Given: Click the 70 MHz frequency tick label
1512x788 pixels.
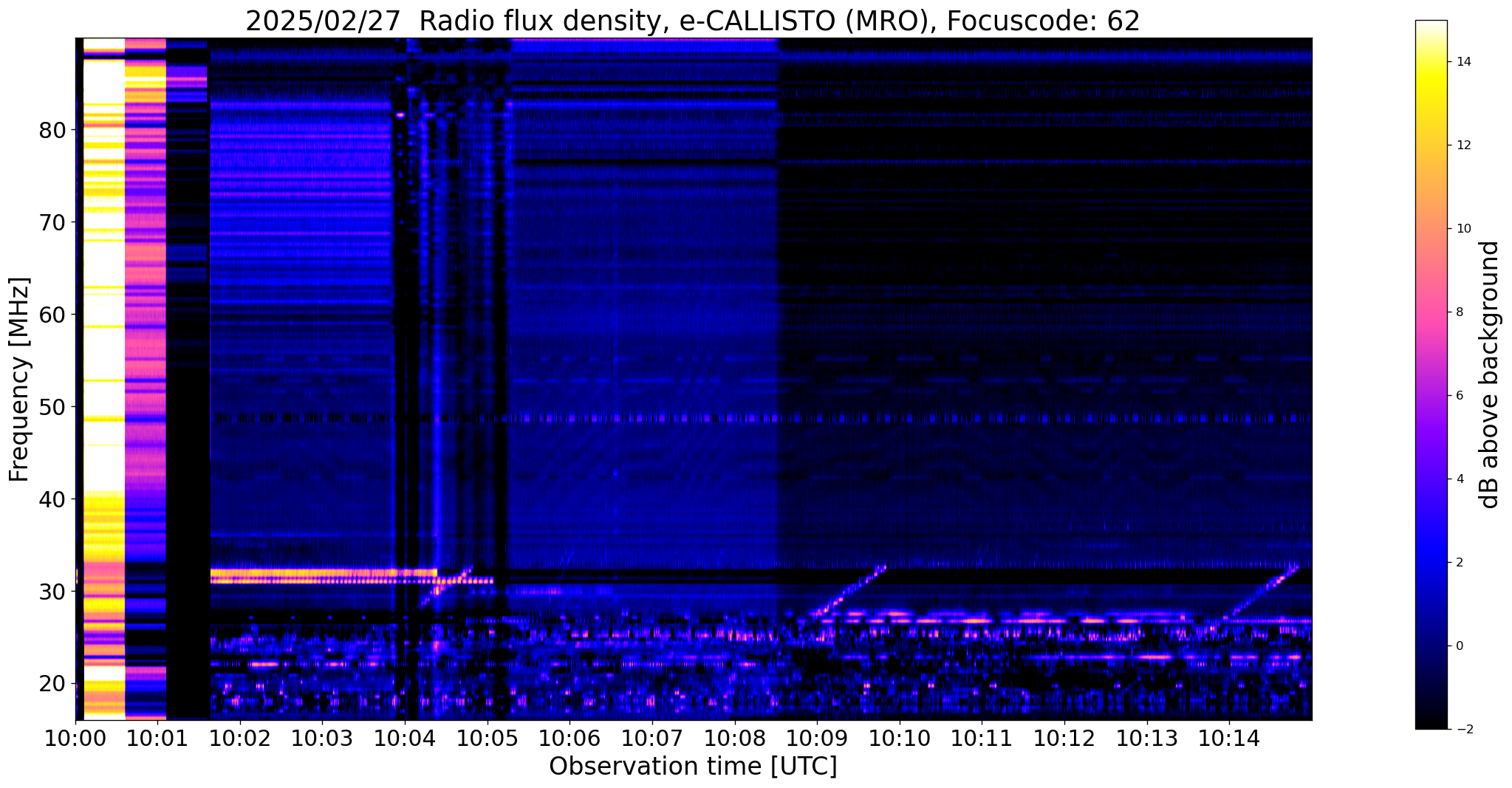Looking at the screenshot, I should pyautogui.click(x=52, y=222).
